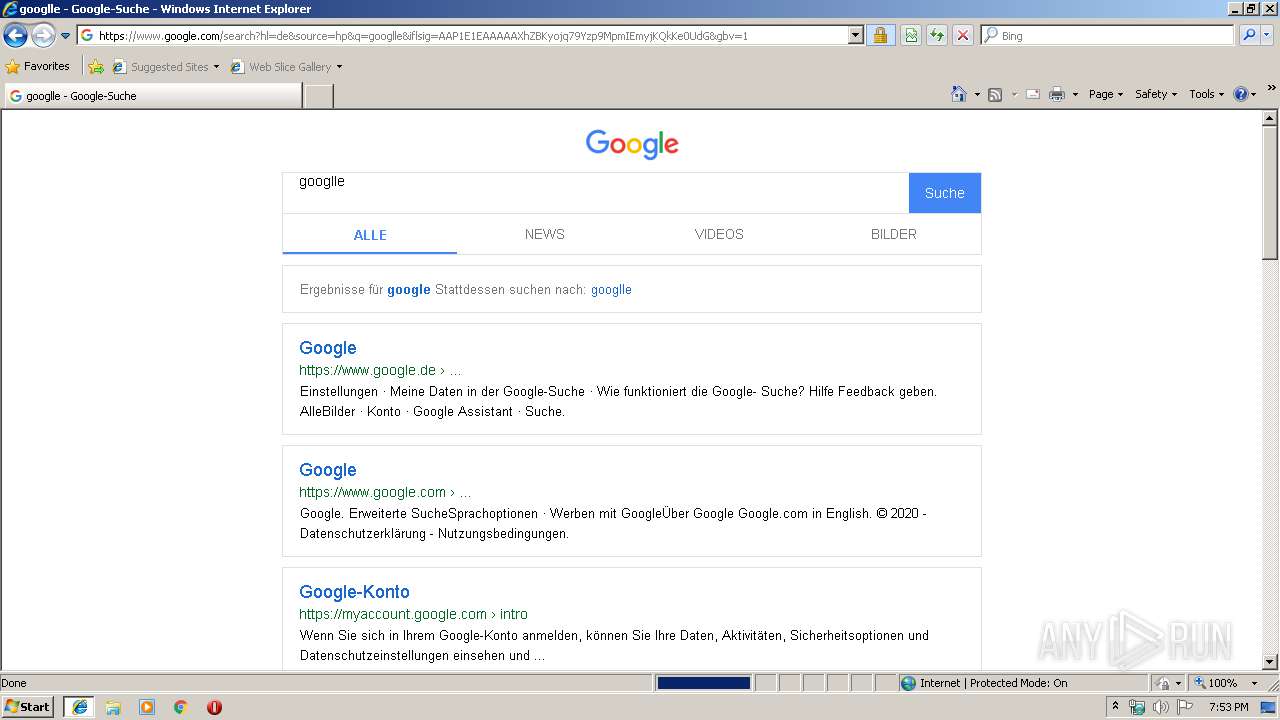Open the recent pages dropdown arrow
1280x720 pixels.
point(66,36)
